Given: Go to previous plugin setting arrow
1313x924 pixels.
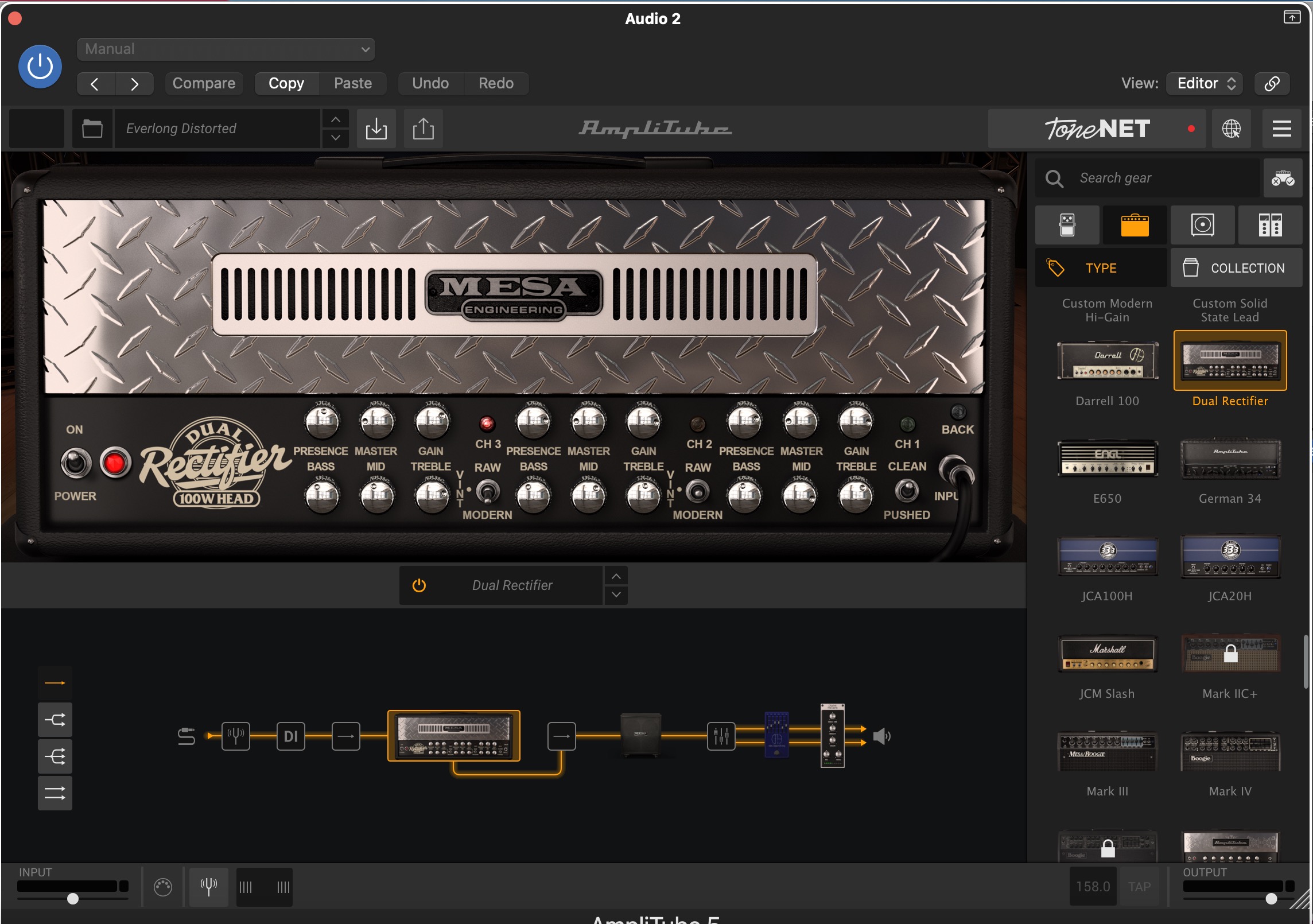Looking at the screenshot, I should (x=96, y=84).
